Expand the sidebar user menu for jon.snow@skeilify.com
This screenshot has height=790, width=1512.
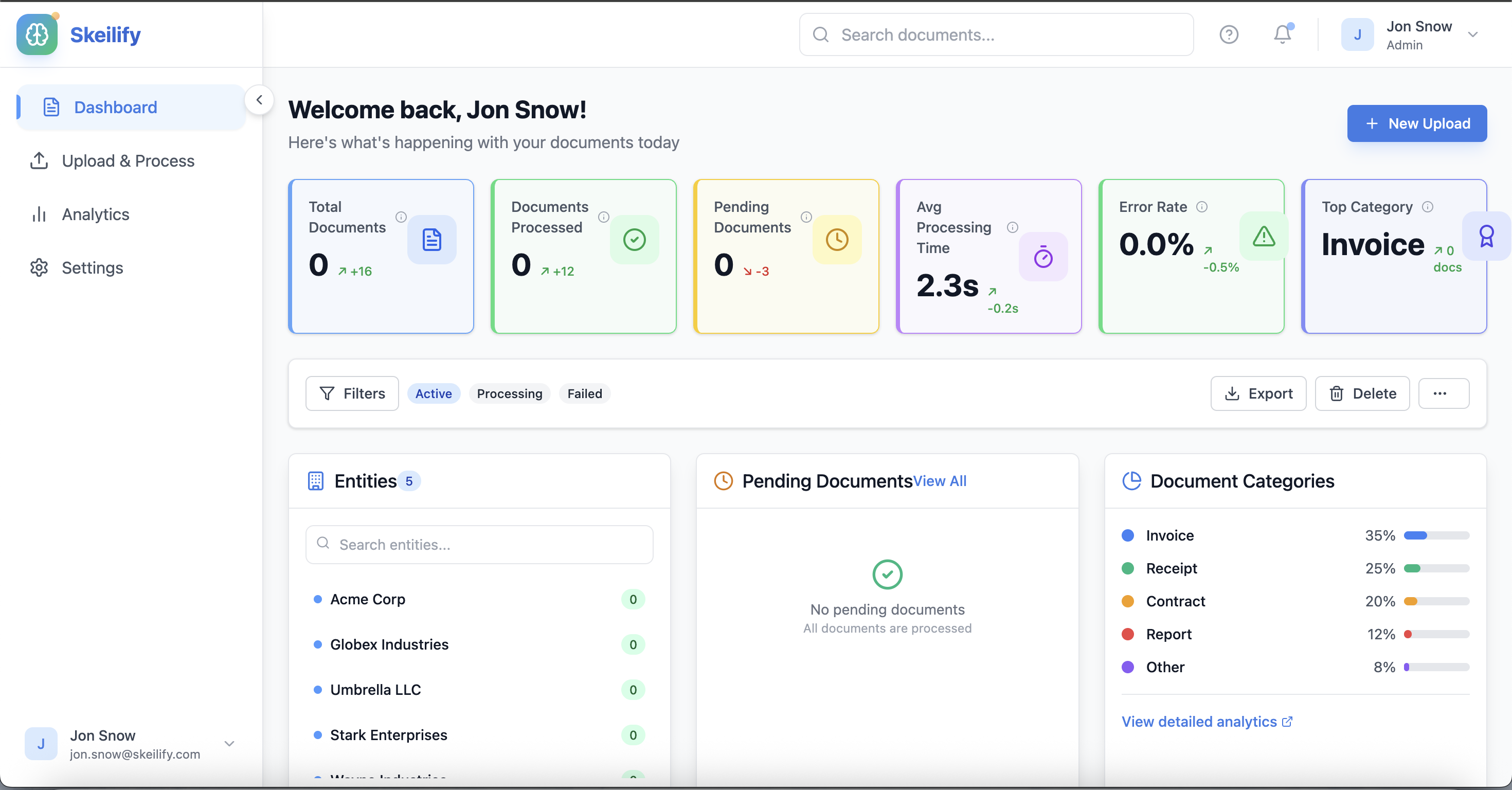pyautogui.click(x=229, y=744)
